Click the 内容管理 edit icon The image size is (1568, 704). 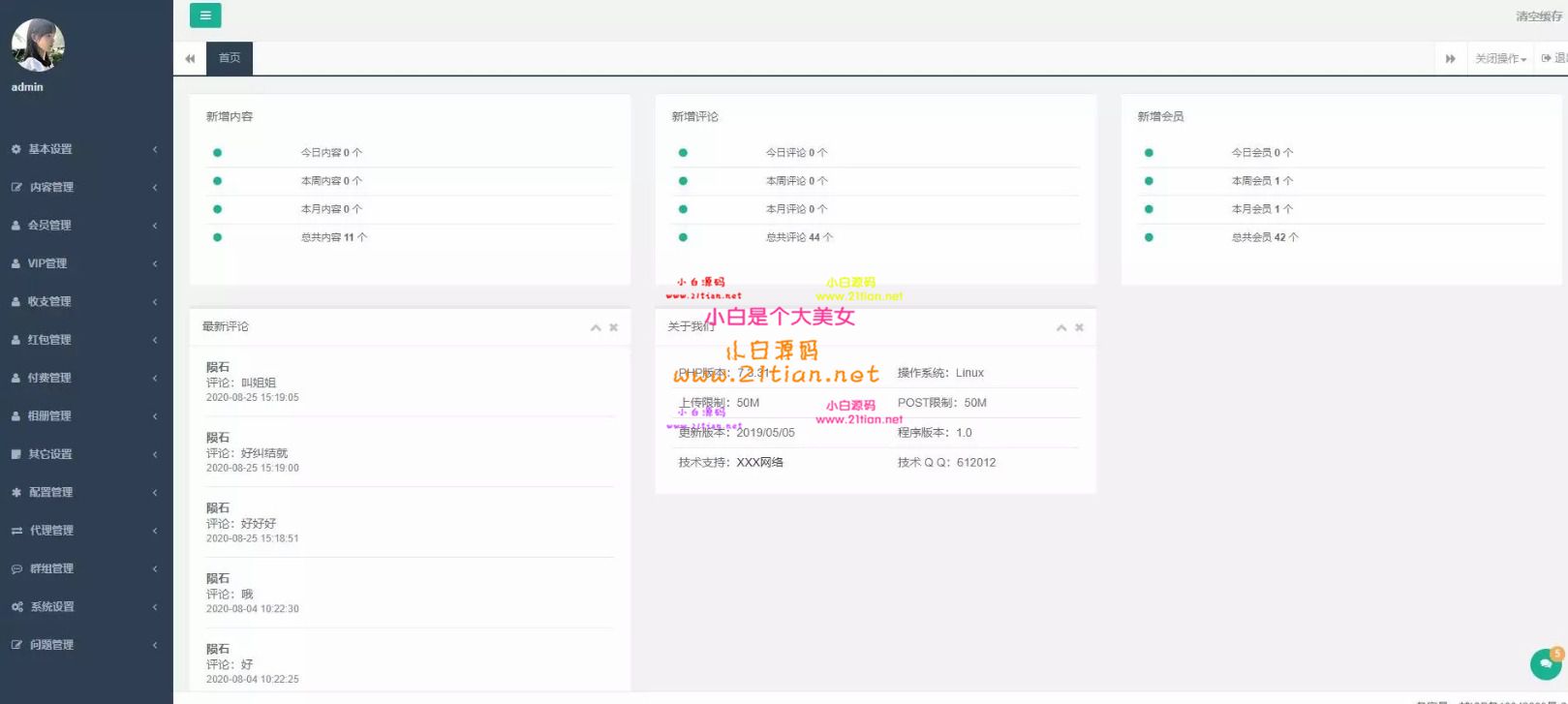coord(16,187)
